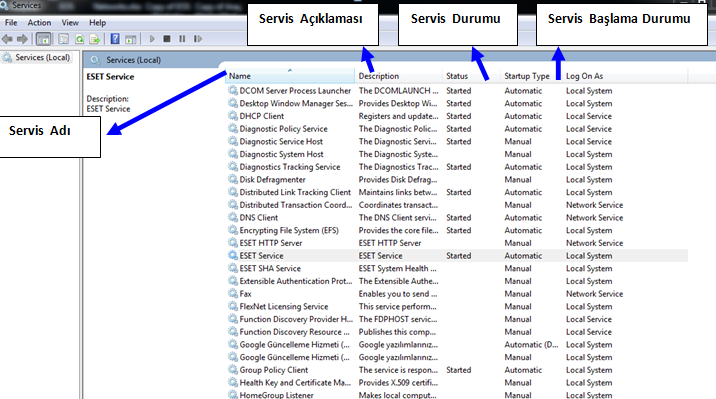Click the gear icon beside ESET SHA Service
This screenshot has height=399, width=716.
click(x=233, y=268)
